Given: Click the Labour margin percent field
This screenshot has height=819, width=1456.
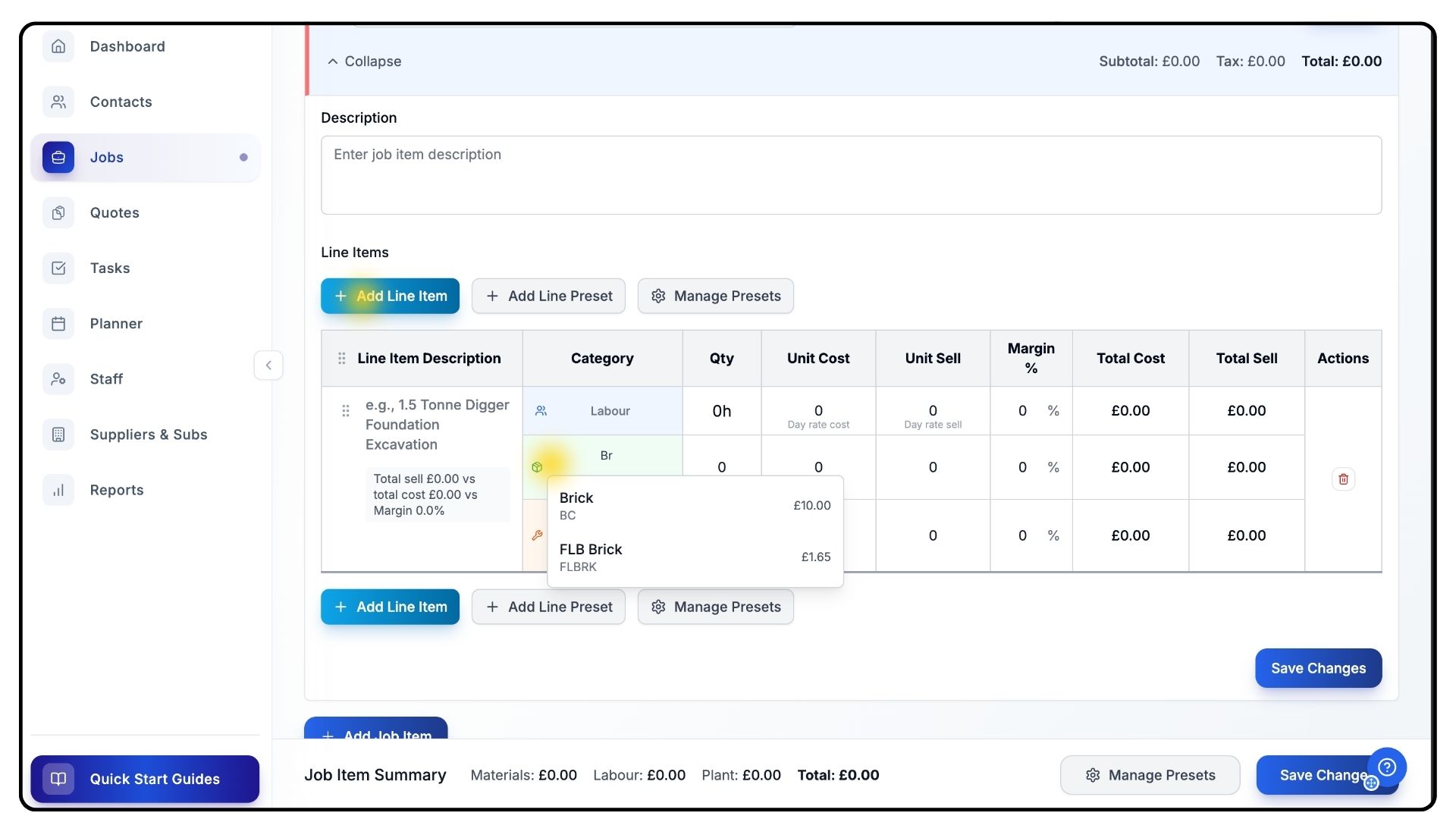Looking at the screenshot, I should tap(1023, 411).
